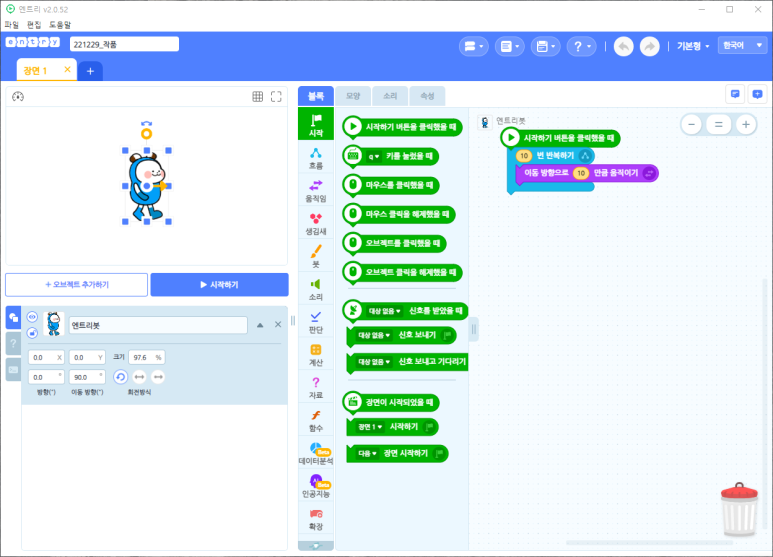
Task: Expand stage to fullscreen
Action: coord(276,97)
